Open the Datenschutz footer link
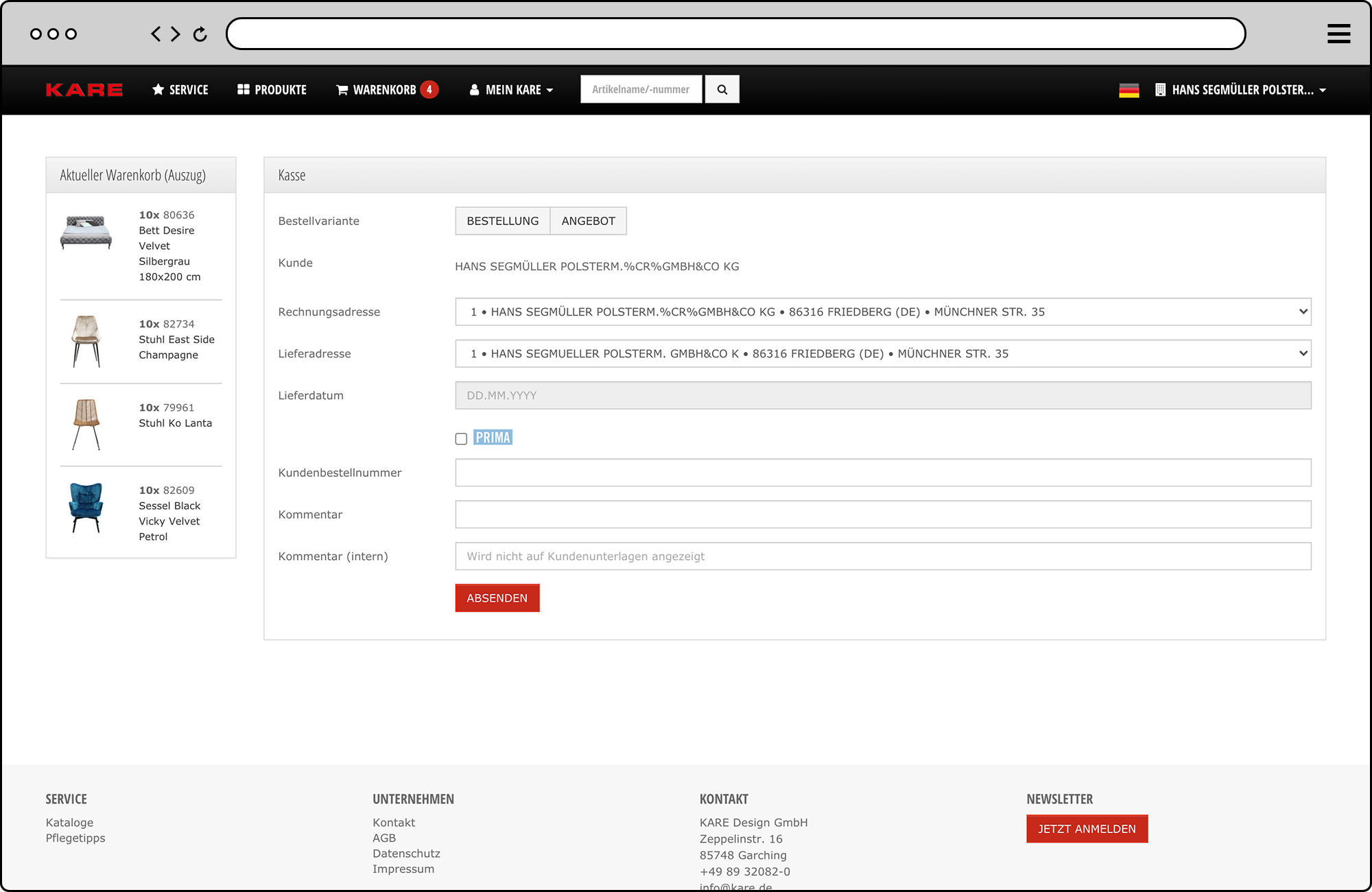Image resolution: width=1372 pixels, height=892 pixels. (406, 854)
